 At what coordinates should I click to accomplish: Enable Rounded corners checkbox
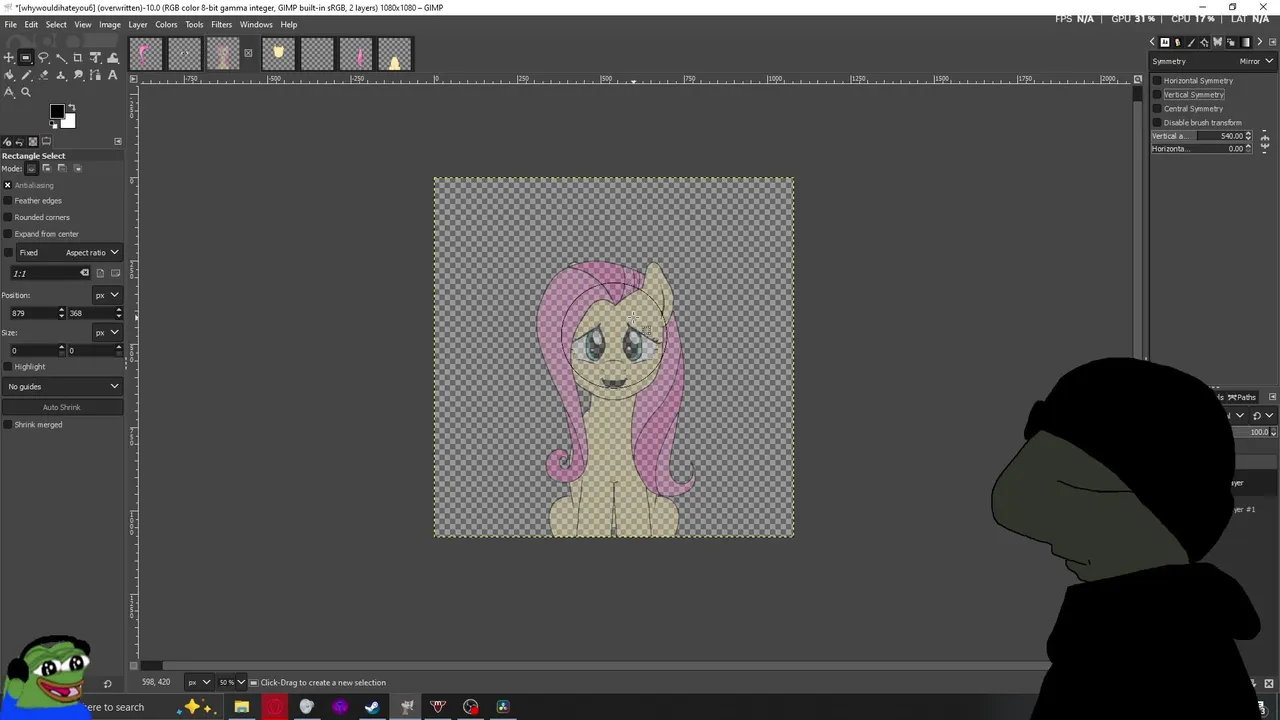click(x=7, y=217)
